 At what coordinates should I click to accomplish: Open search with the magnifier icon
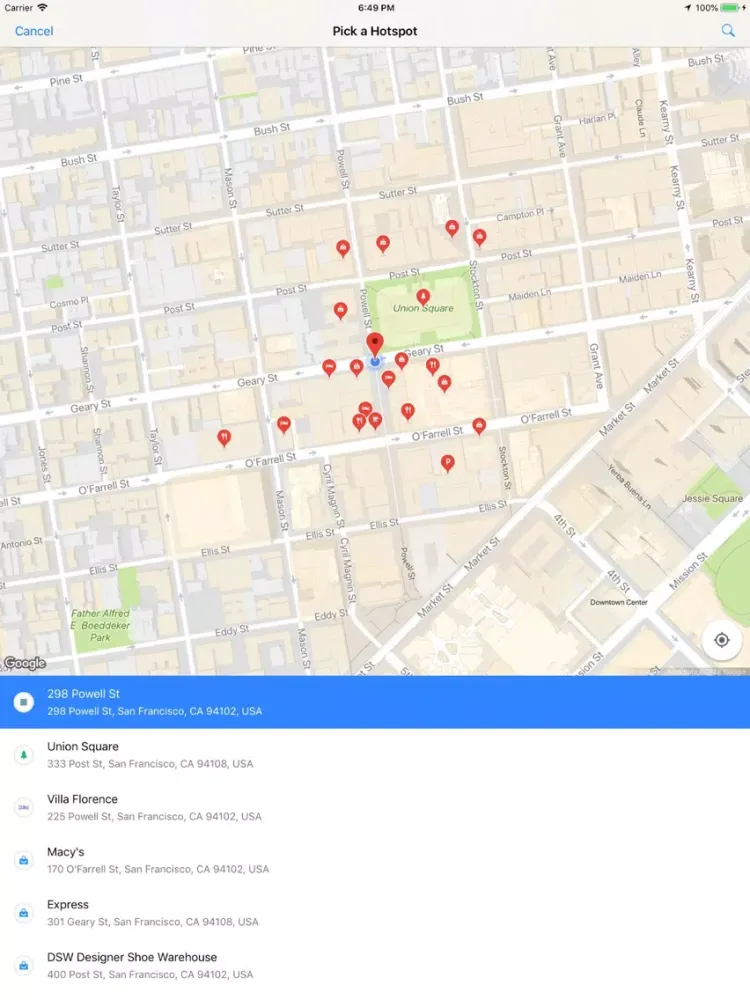tap(728, 30)
